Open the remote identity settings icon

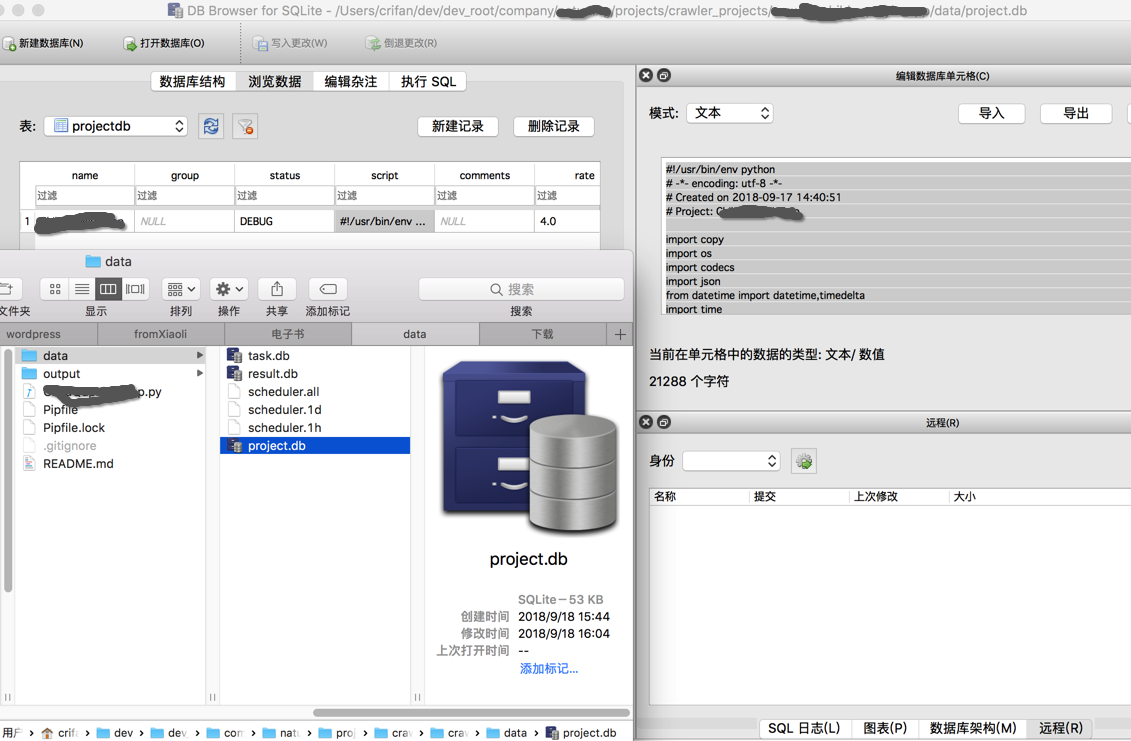[x=804, y=461]
